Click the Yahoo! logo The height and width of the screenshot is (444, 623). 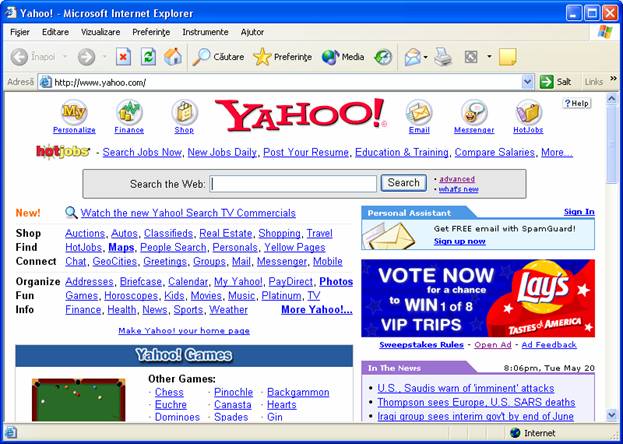point(300,114)
